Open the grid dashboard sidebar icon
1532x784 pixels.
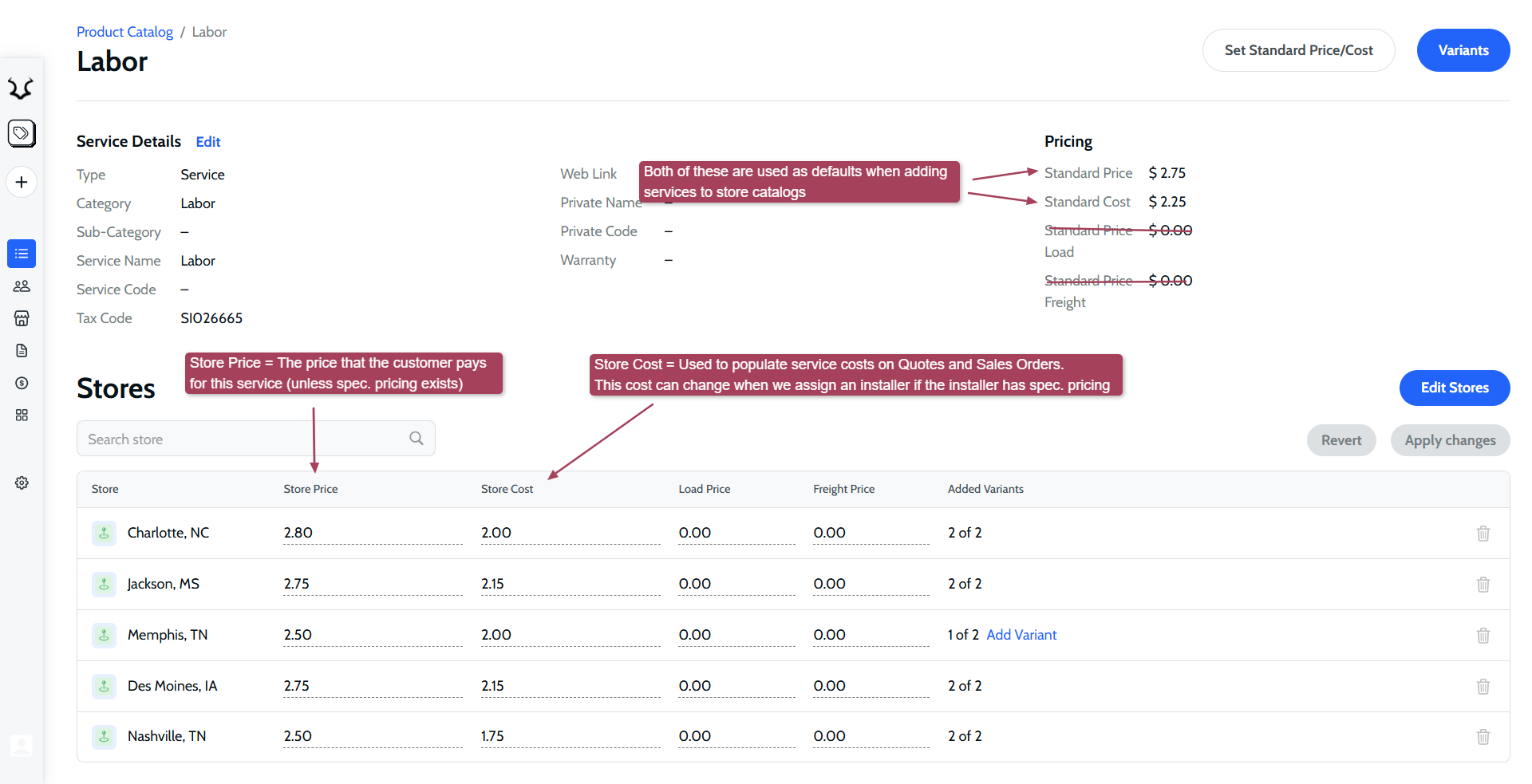[22, 416]
